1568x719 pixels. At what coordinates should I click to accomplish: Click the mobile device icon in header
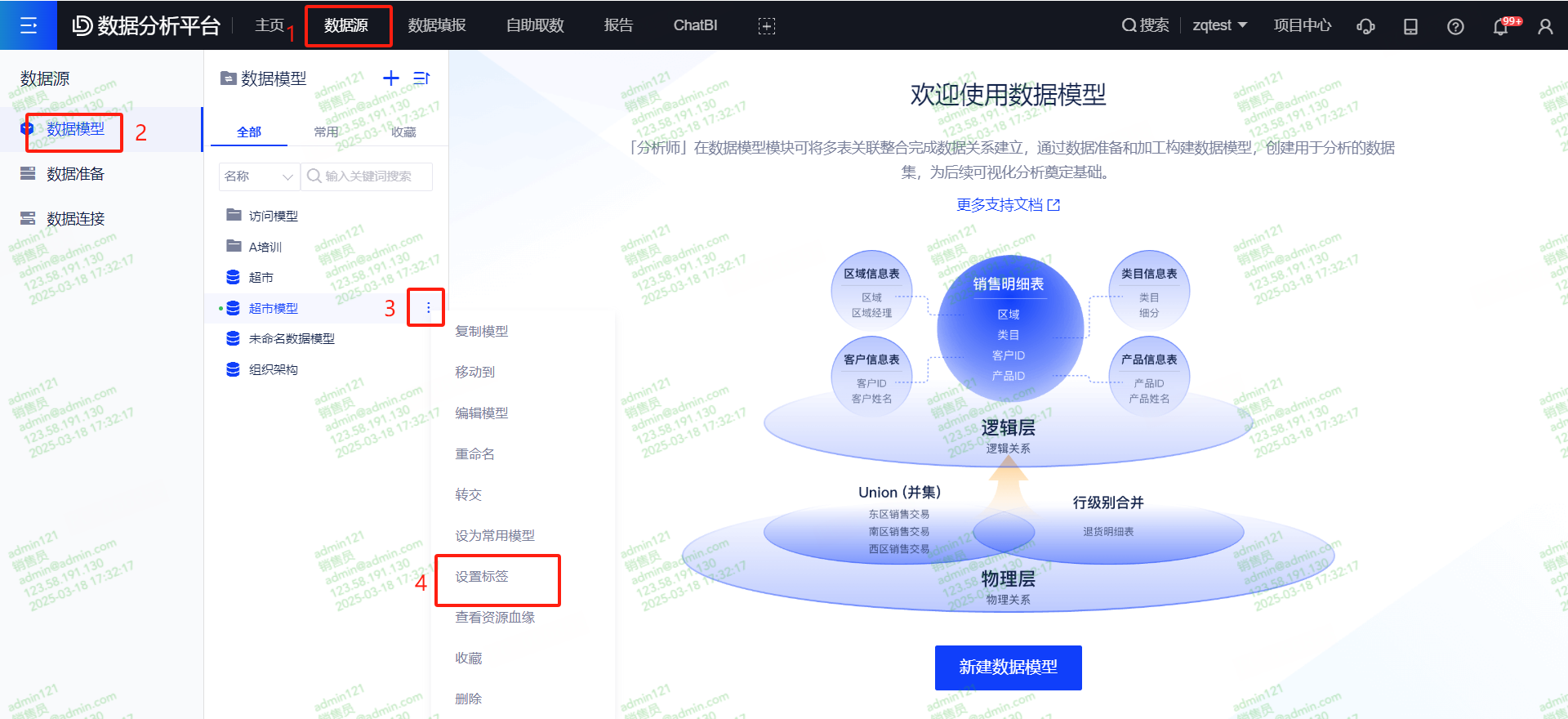click(x=1410, y=26)
